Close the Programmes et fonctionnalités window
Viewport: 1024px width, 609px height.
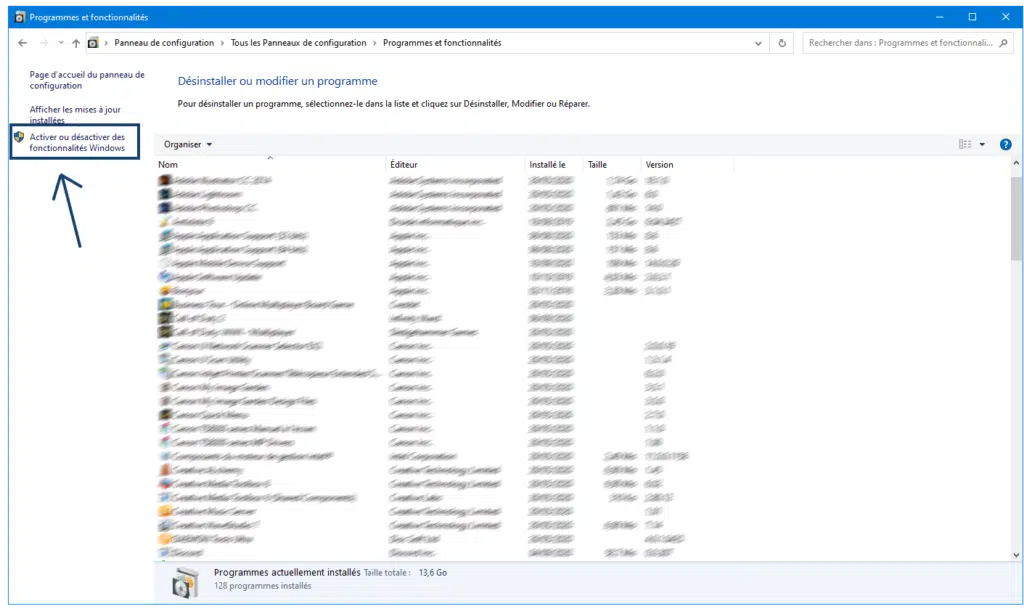click(1006, 17)
